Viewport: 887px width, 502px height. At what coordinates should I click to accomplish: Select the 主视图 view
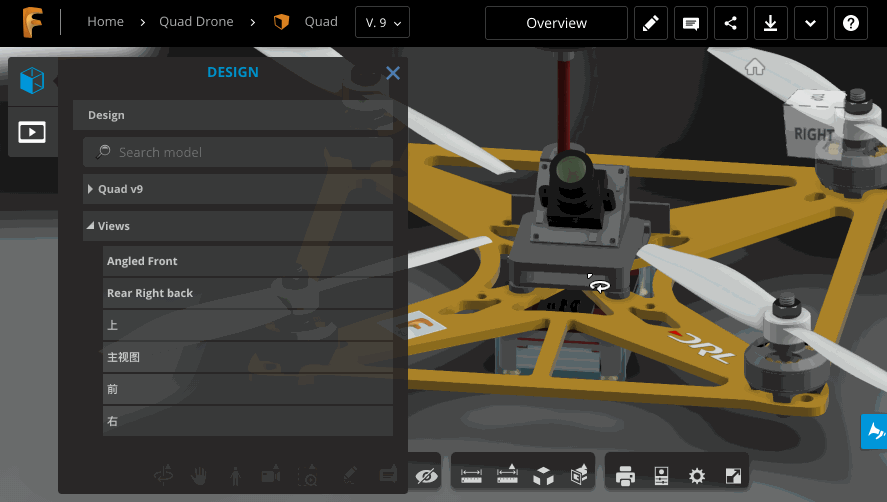click(248, 357)
